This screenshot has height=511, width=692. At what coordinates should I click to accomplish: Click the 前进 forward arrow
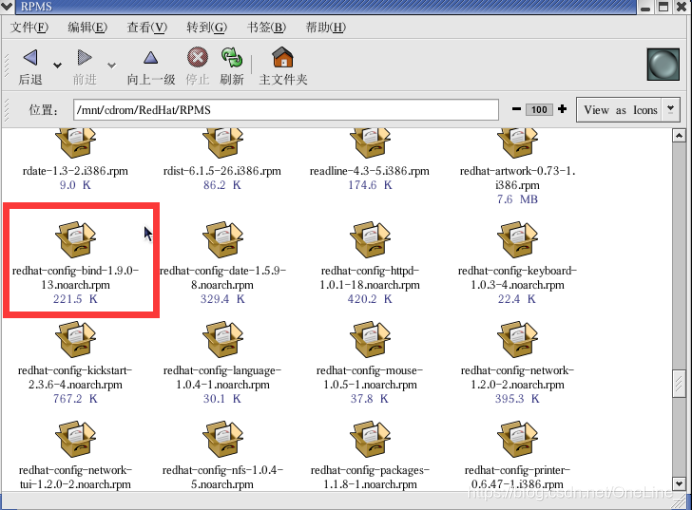click(84, 58)
